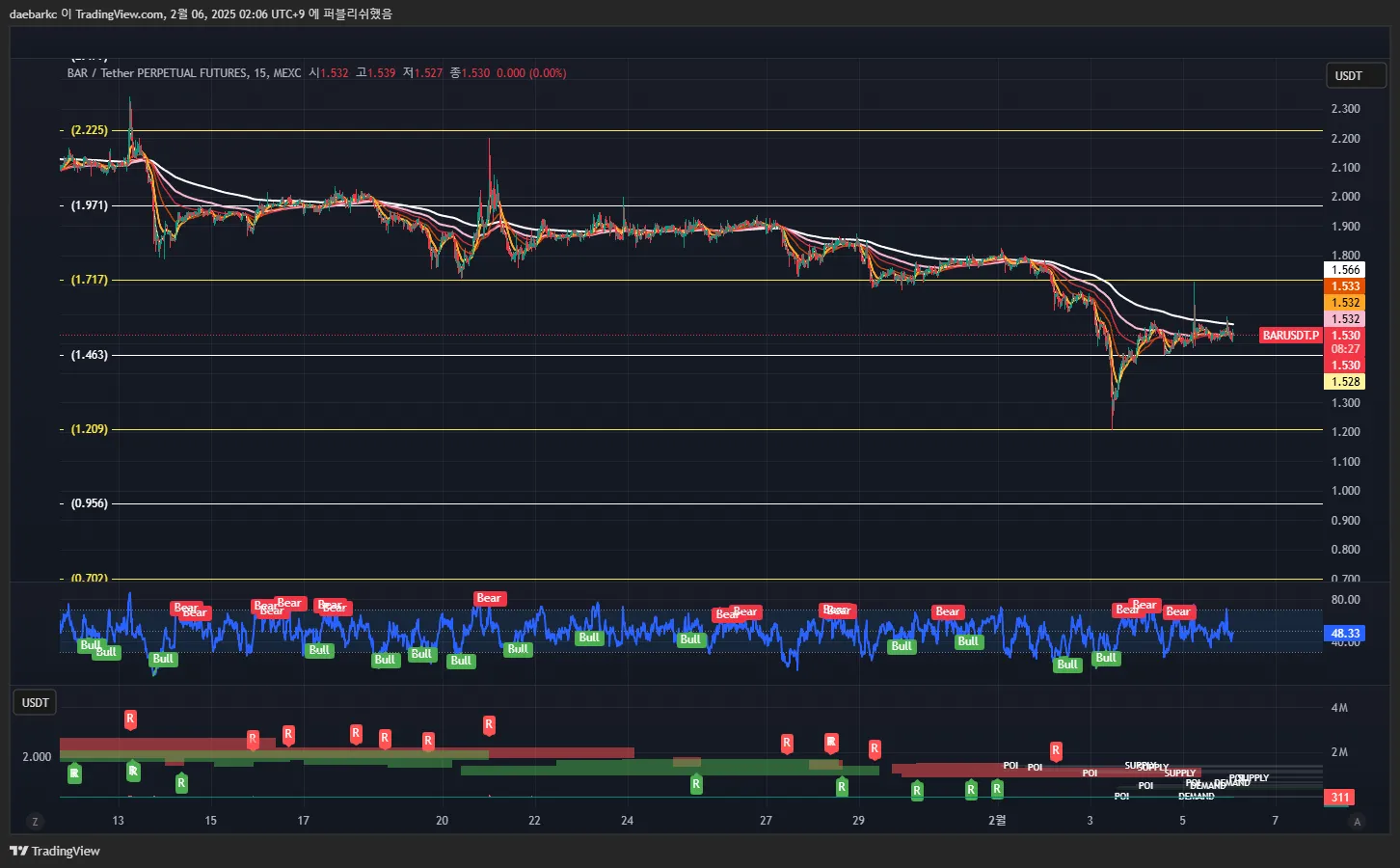1400x868 pixels.
Task: Click the 2.300 price axis label
Action: tap(1345, 109)
